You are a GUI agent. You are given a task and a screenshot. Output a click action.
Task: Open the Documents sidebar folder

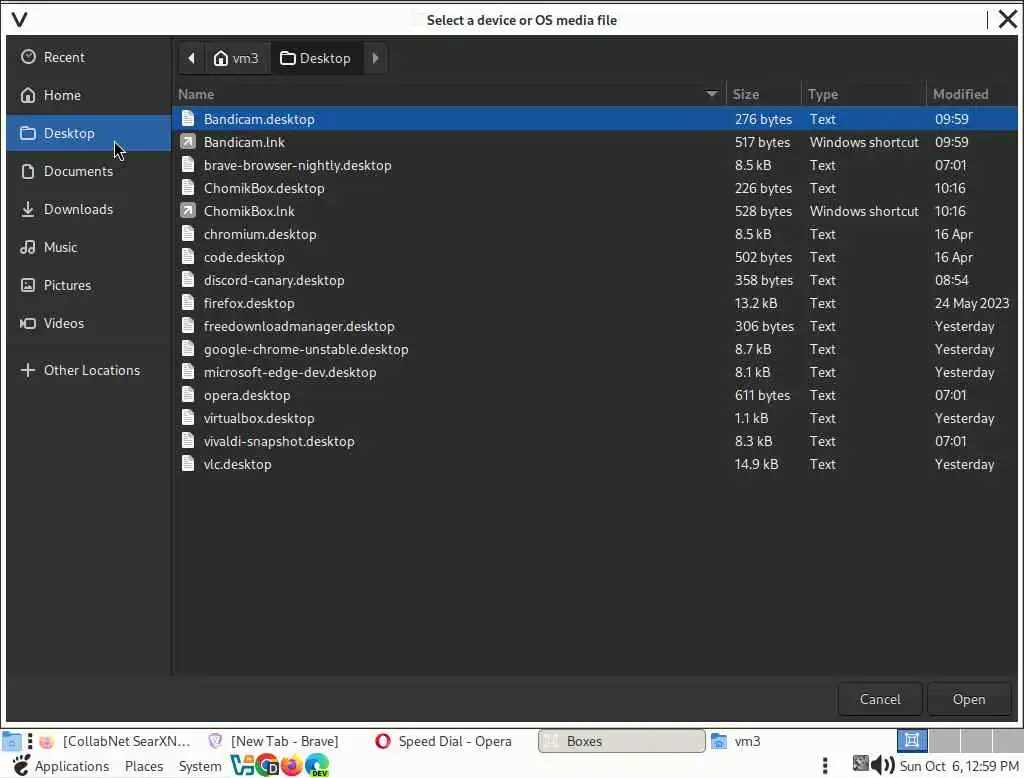(x=88, y=171)
